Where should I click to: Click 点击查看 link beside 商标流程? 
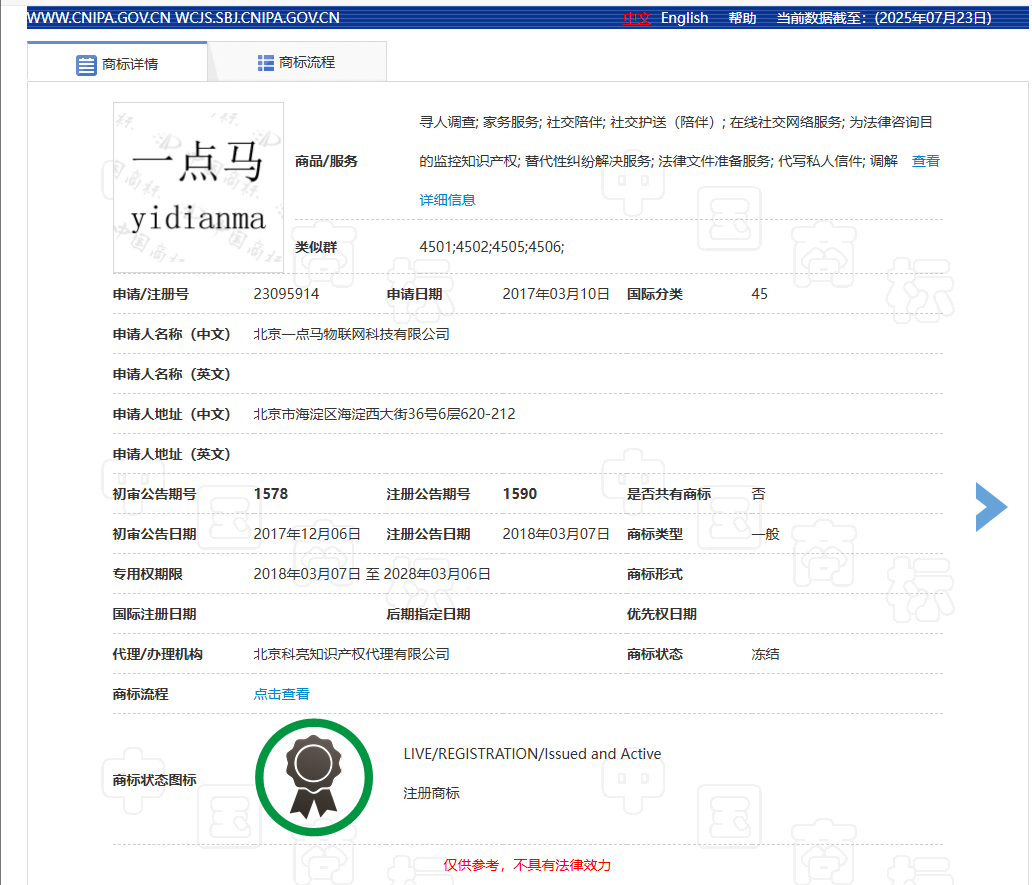[x=281, y=694]
